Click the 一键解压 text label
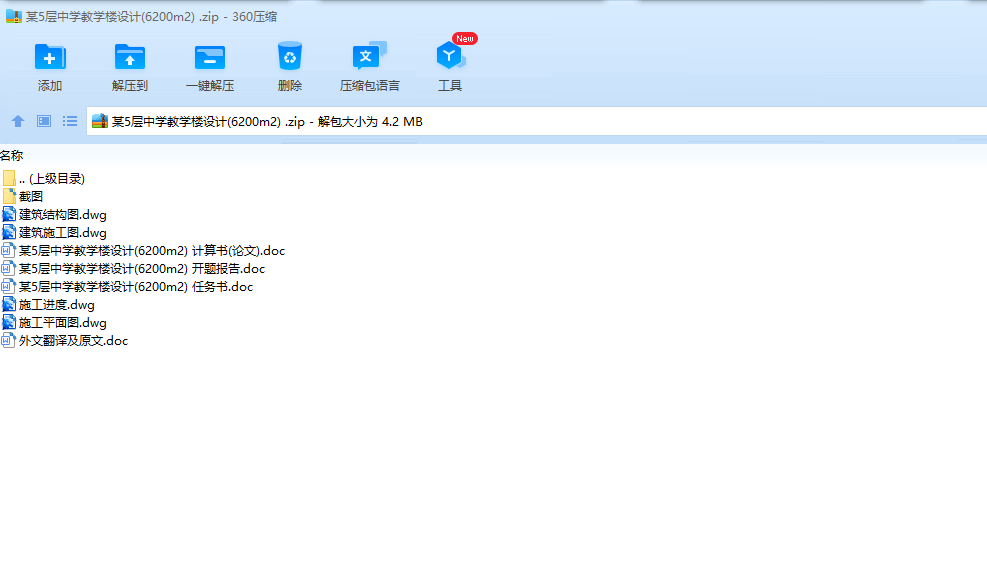 [210, 86]
